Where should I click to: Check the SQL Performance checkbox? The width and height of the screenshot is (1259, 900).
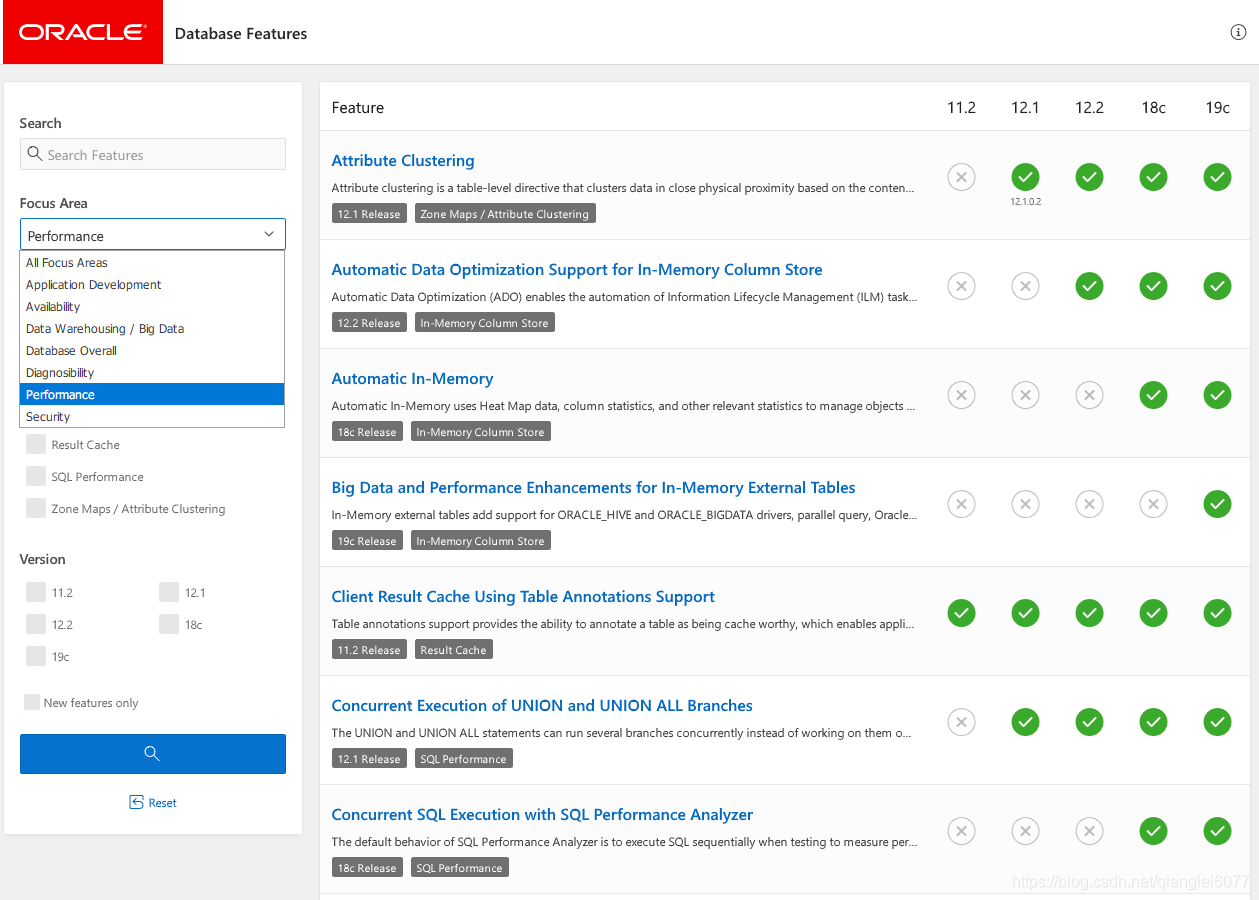tap(36, 477)
